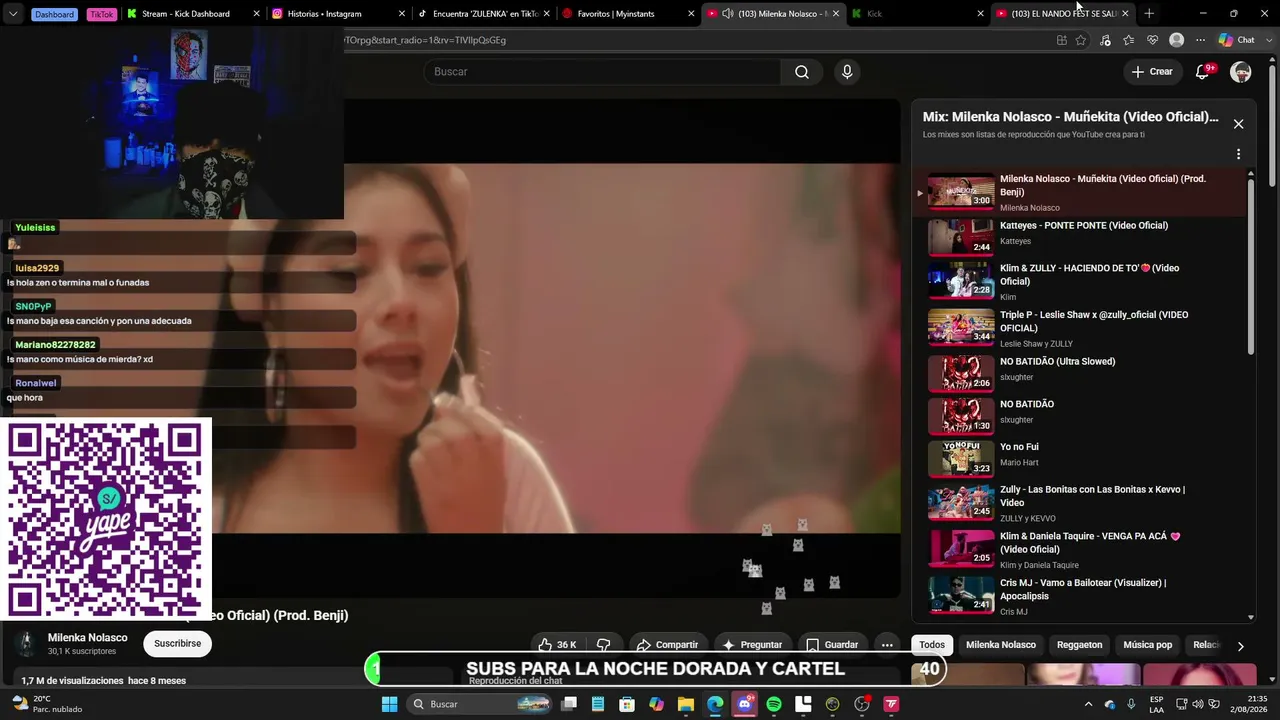
Task: Select the Música pop filter chip
Action: pyautogui.click(x=1147, y=645)
